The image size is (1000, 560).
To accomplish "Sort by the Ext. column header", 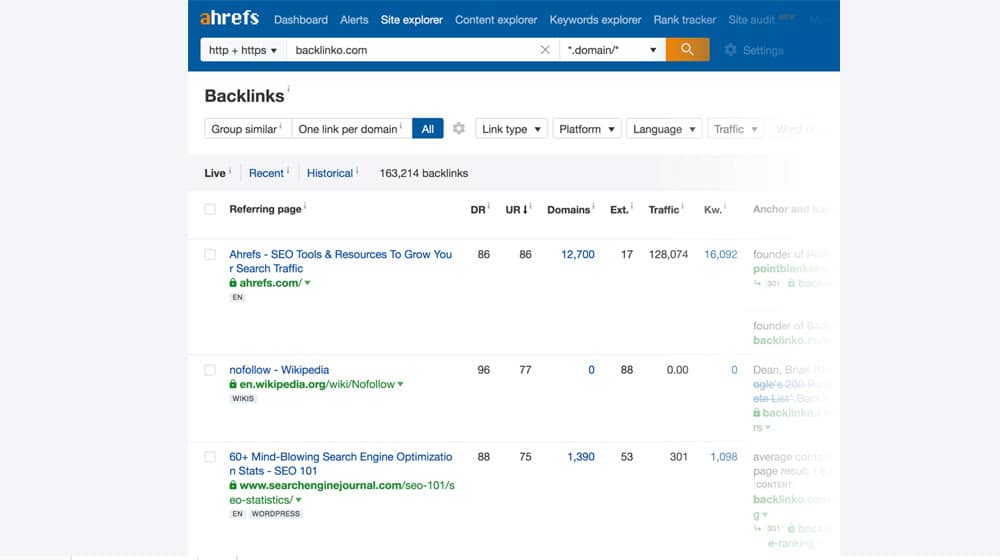I will [x=619, y=210].
